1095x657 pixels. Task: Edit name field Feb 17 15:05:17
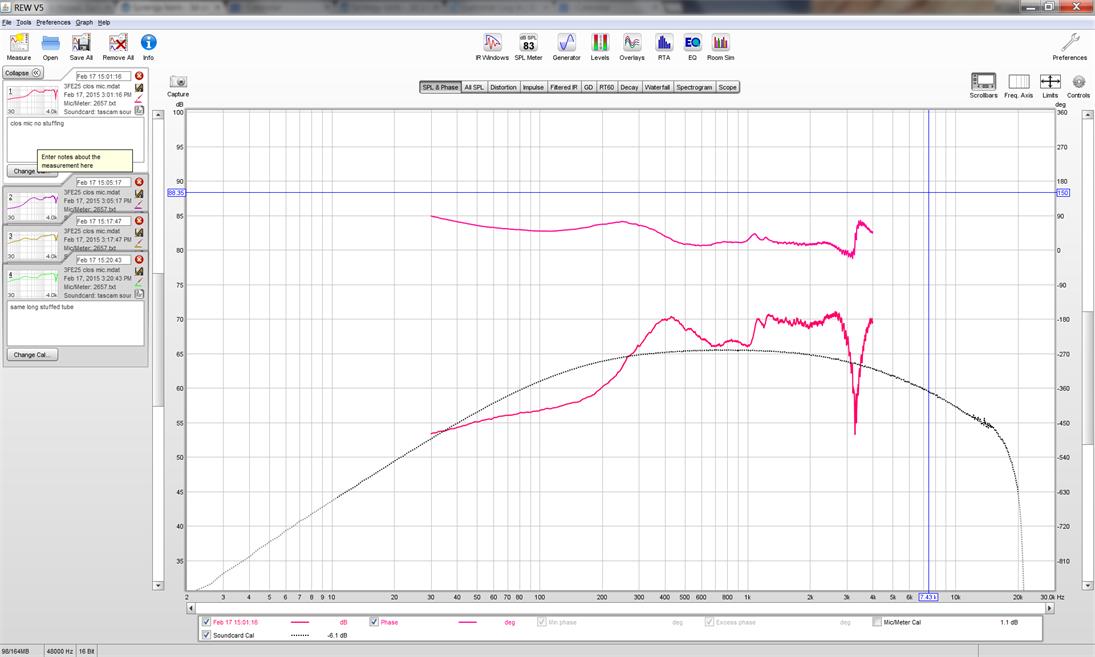103,182
